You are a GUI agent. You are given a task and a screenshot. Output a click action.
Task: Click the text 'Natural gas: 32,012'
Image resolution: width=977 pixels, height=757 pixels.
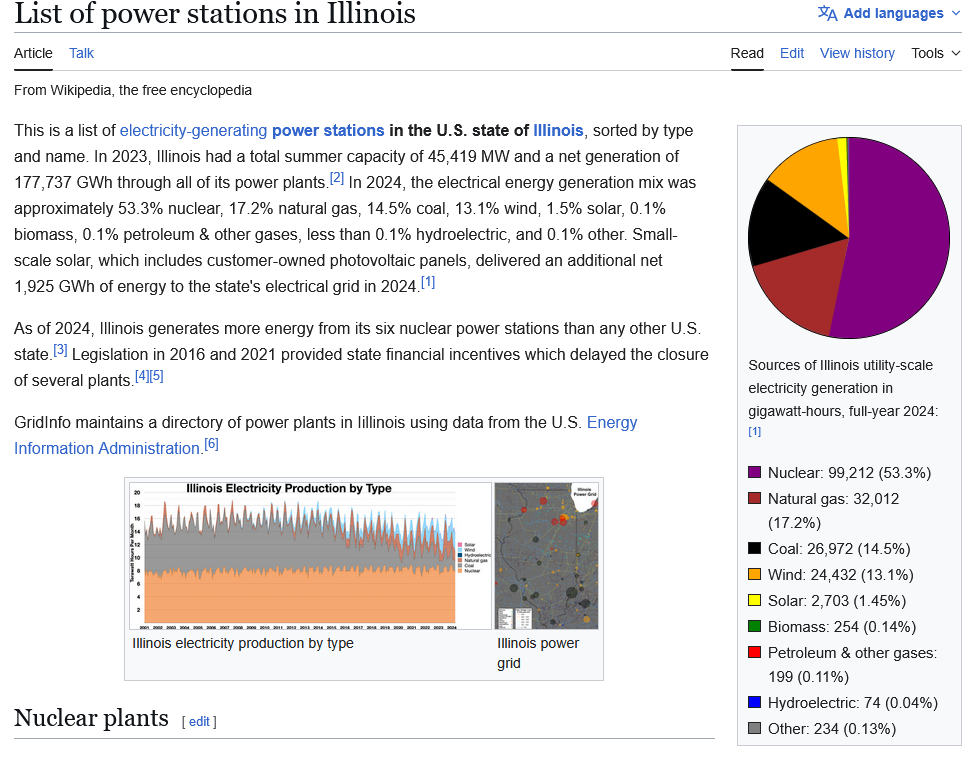[x=833, y=499]
